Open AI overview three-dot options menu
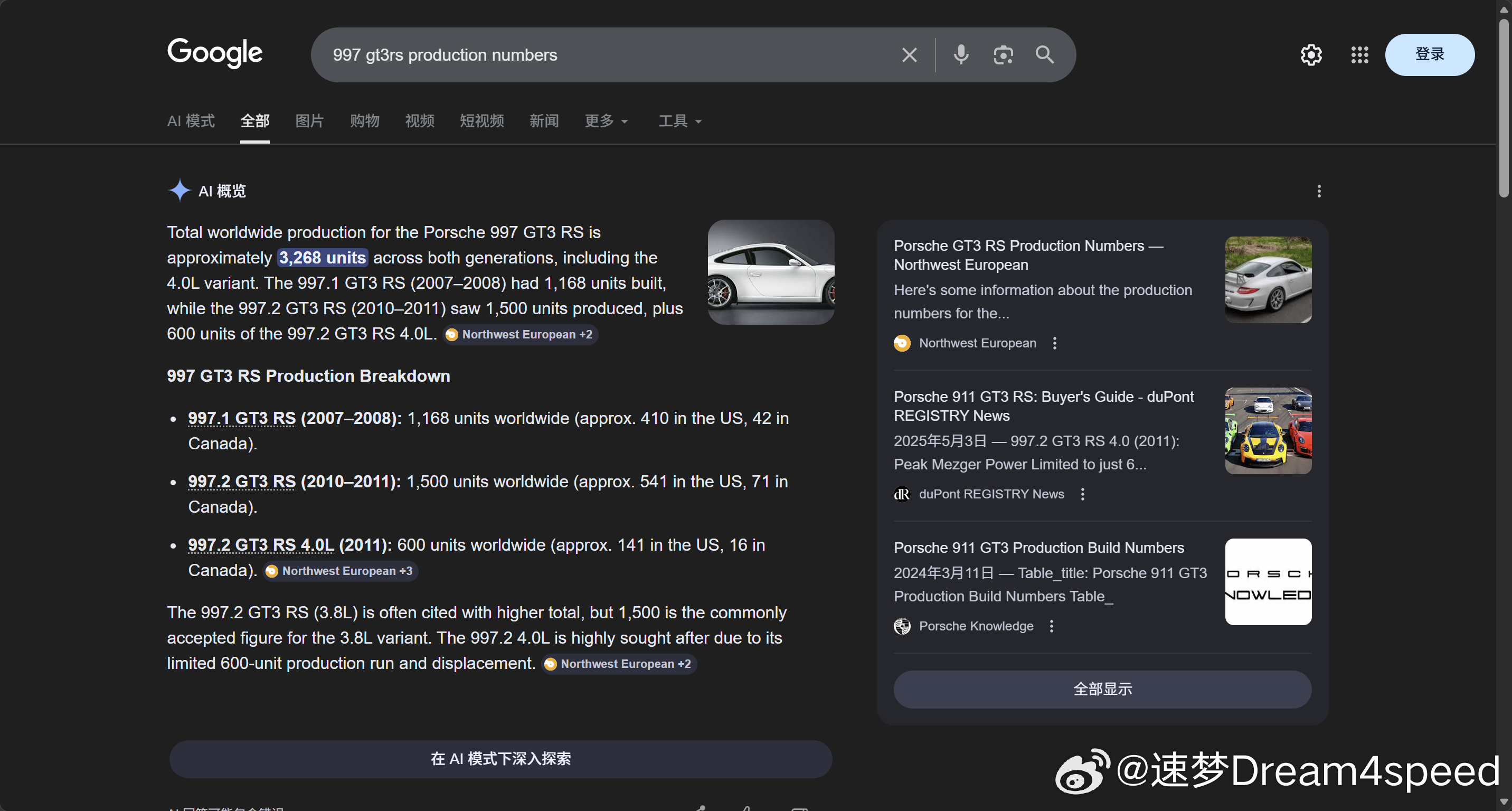 pyautogui.click(x=1319, y=191)
